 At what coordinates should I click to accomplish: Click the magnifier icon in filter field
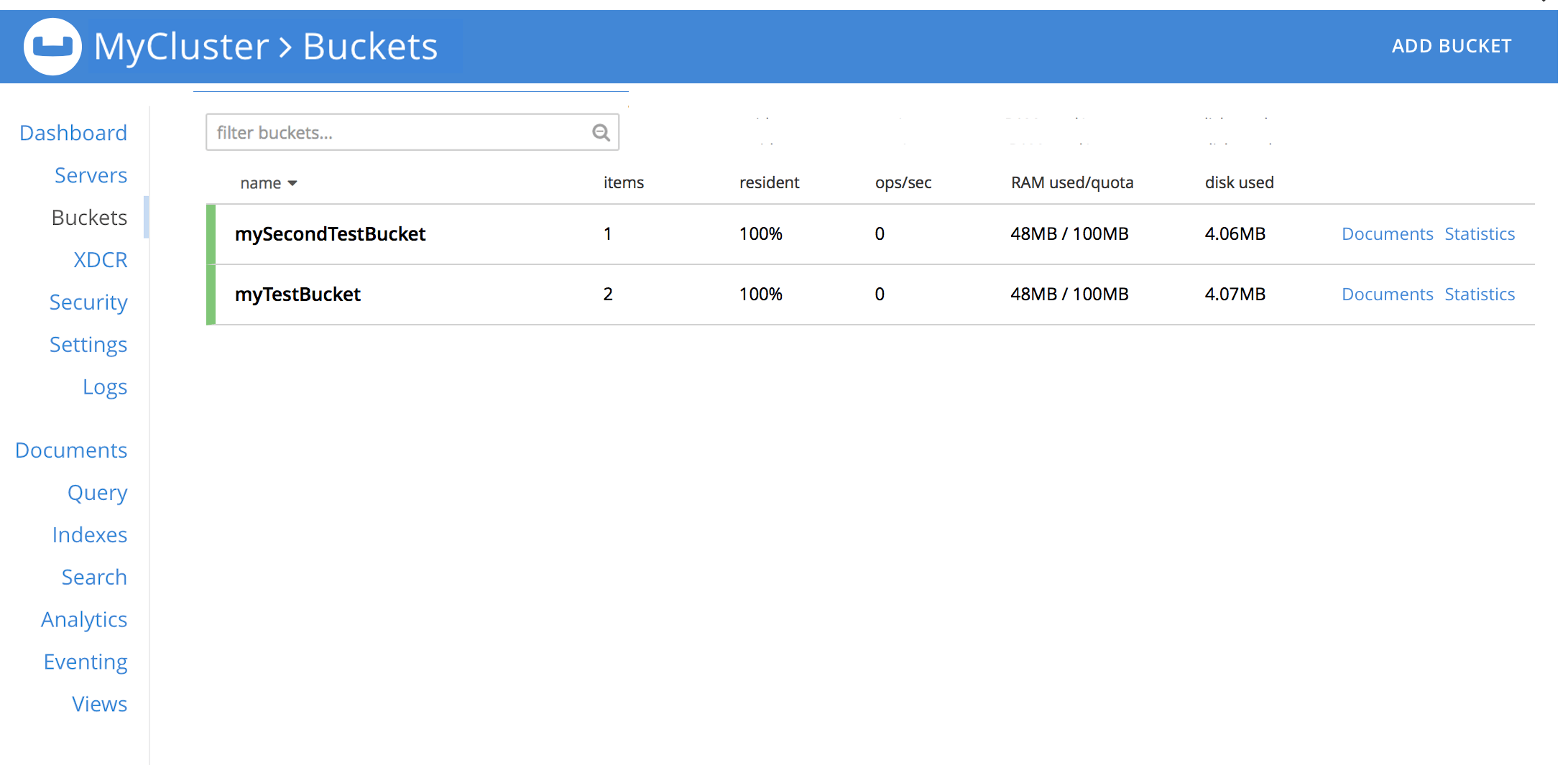601,132
